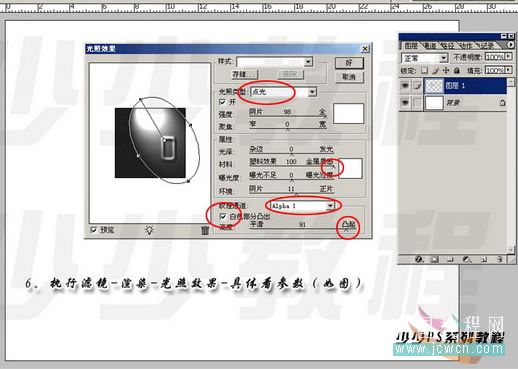Close the 光照效果 dialog

coord(365,49)
